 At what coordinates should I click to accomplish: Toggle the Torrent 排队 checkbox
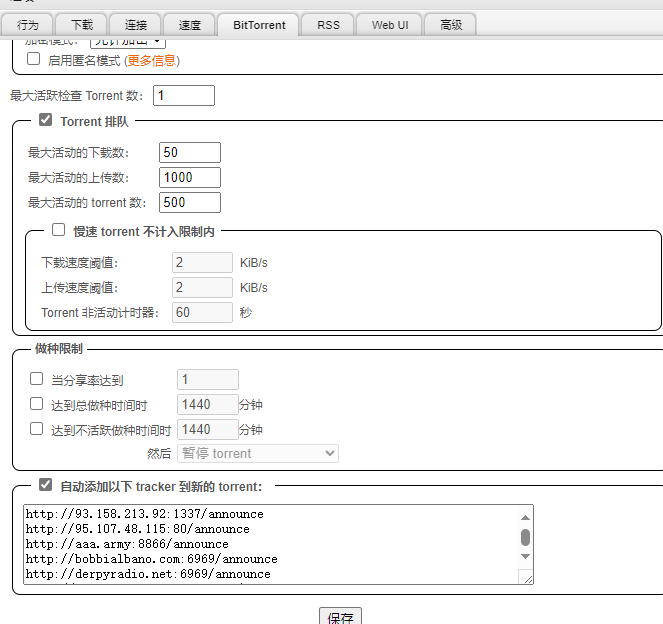[45, 121]
